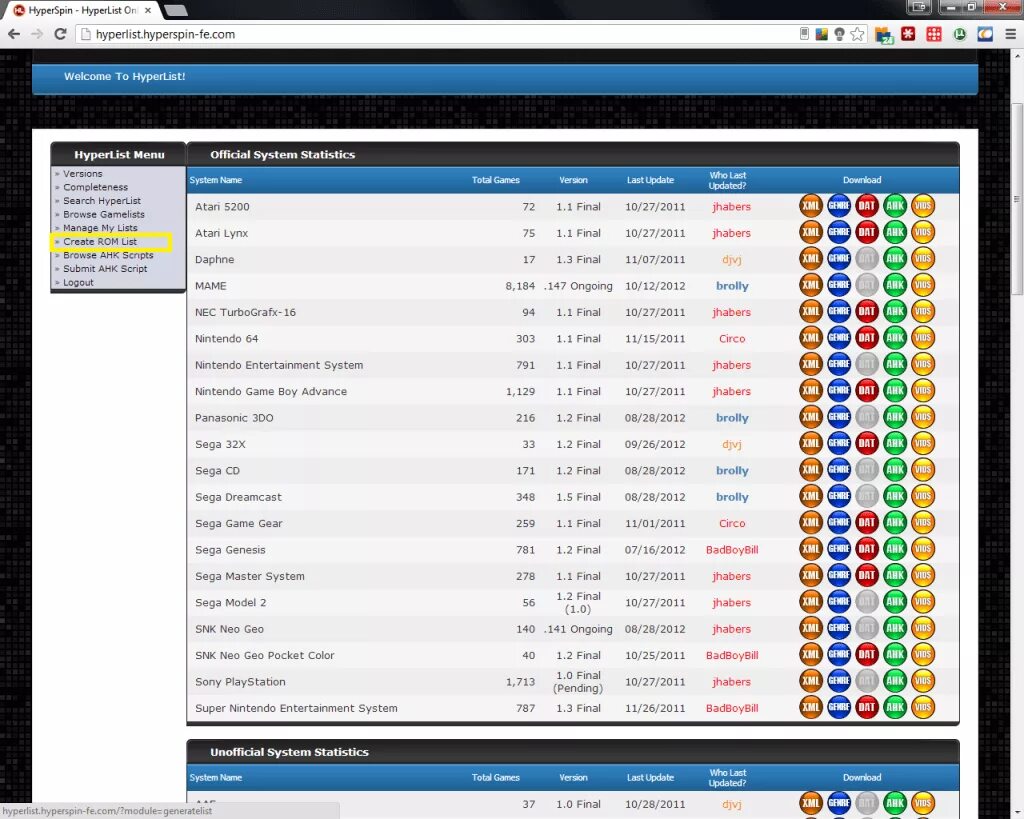Open Search HyperList in the menu
Viewport: 1024px width, 819px height.
(x=102, y=201)
